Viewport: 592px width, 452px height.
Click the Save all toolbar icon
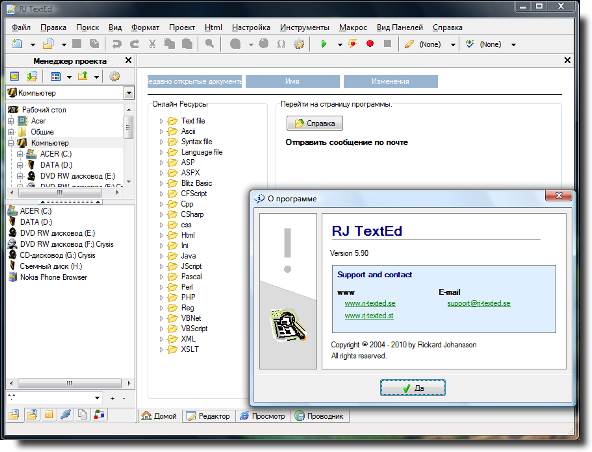pyautogui.click(x=95, y=44)
